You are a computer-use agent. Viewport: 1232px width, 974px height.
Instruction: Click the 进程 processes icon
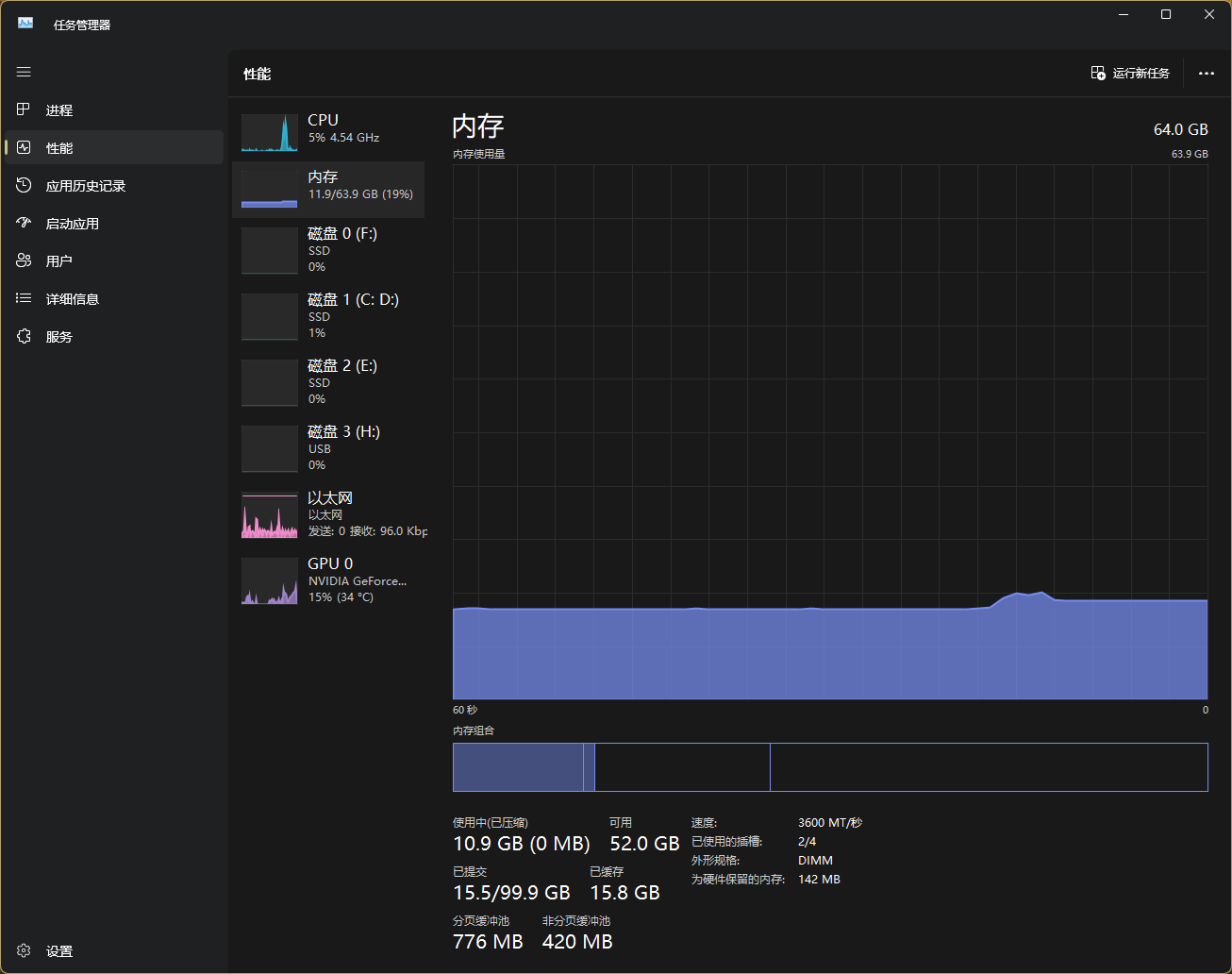[x=24, y=109]
